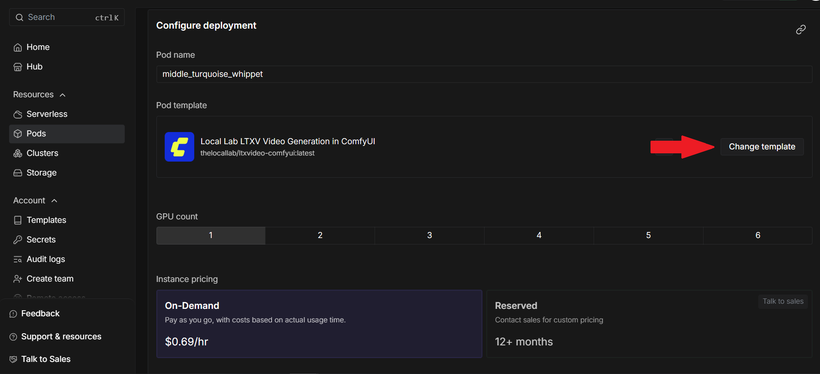Click the $0.69/hr price text
This screenshot has width=820, height=374.
(x=187, y=342)
